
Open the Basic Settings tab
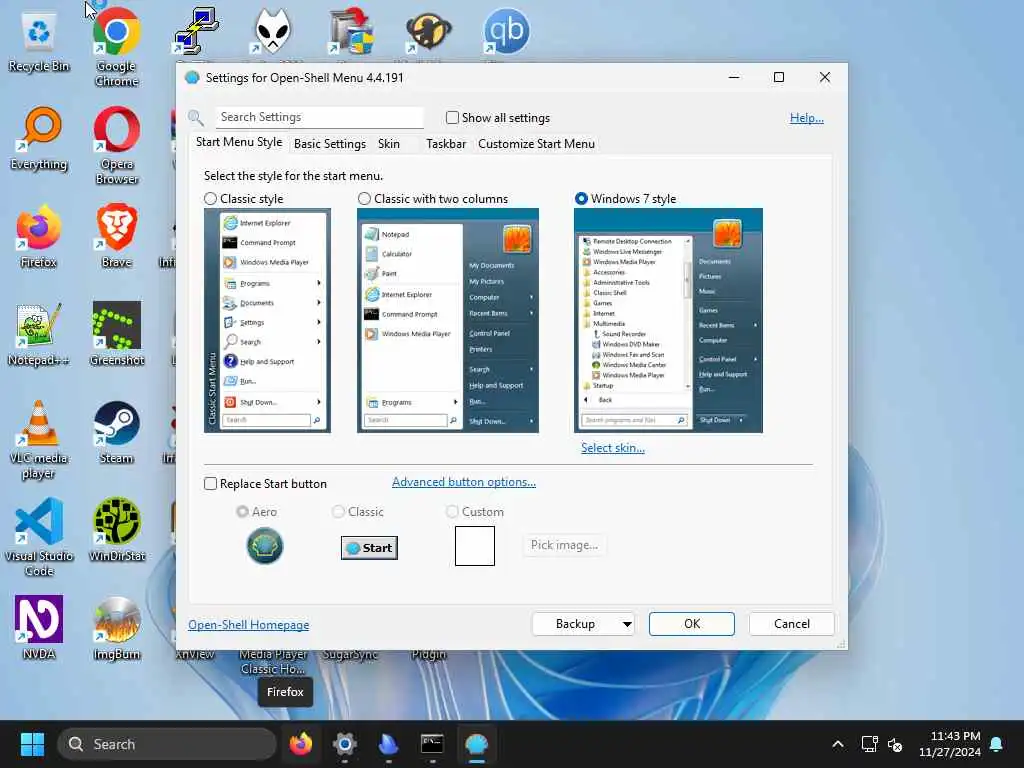click(330, 144)
